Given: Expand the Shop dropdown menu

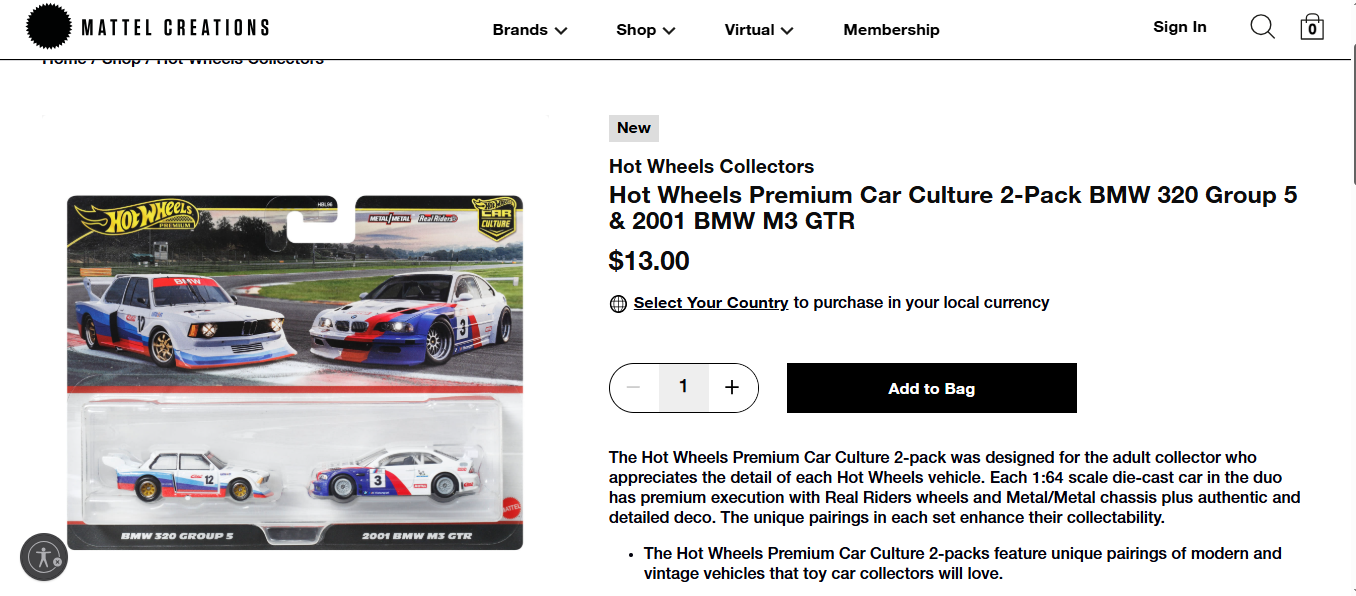Looking at the screenshot, I should tap(645, 30).
